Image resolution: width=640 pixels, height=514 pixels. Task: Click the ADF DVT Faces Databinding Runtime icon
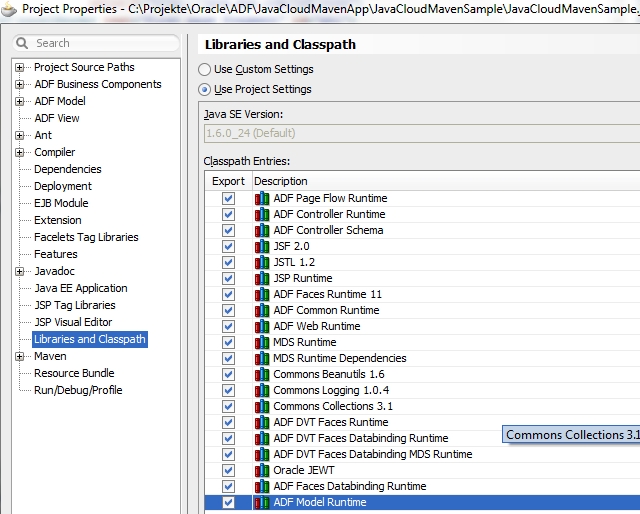pyautogui.click(x=262, y=438)
